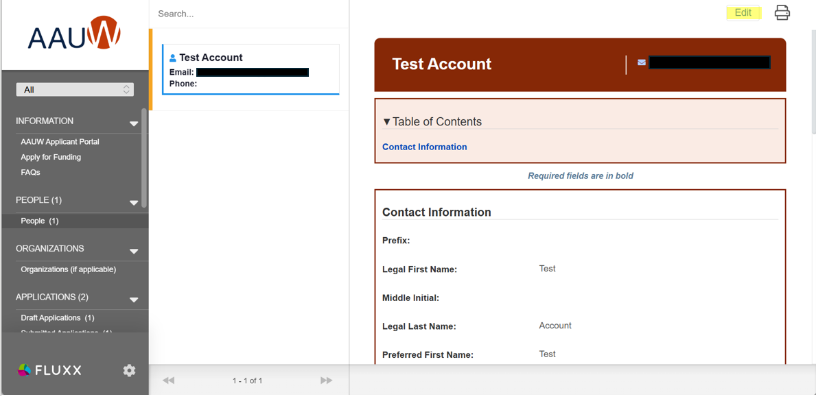Click Phone: label on Test Account card
This screenshot has height=396, width=816.
(x=183, y=83)
